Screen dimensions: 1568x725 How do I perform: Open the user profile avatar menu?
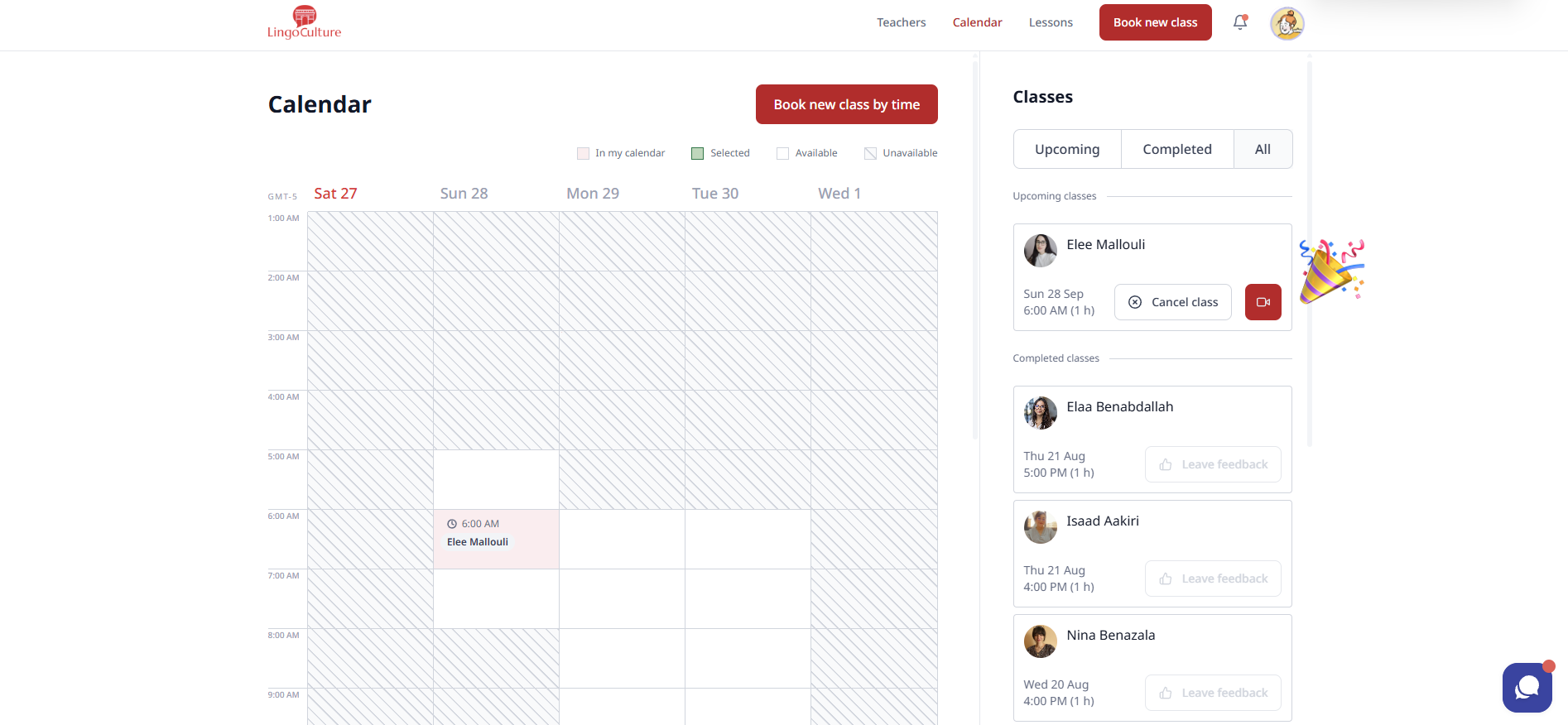coord(1287,23)
